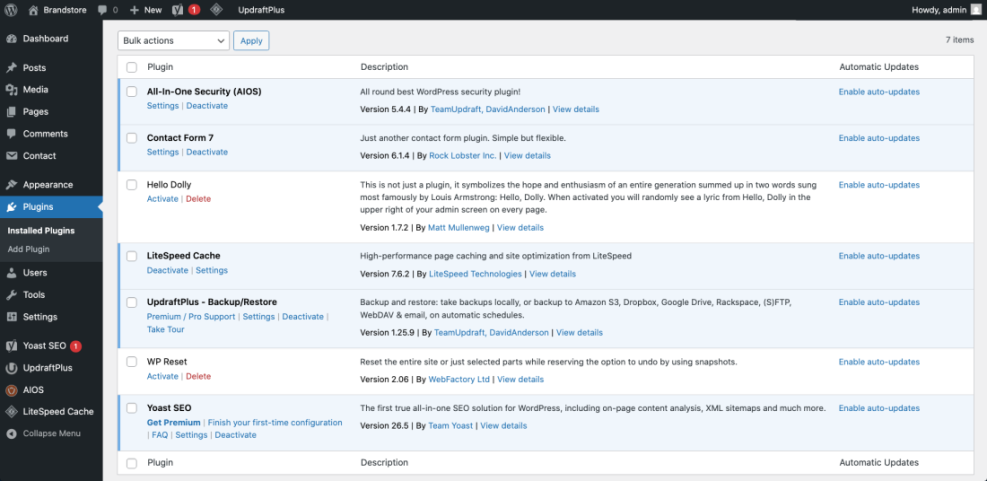
Task: Click the plus New icon in admin bar
Action: pos(134,10)
